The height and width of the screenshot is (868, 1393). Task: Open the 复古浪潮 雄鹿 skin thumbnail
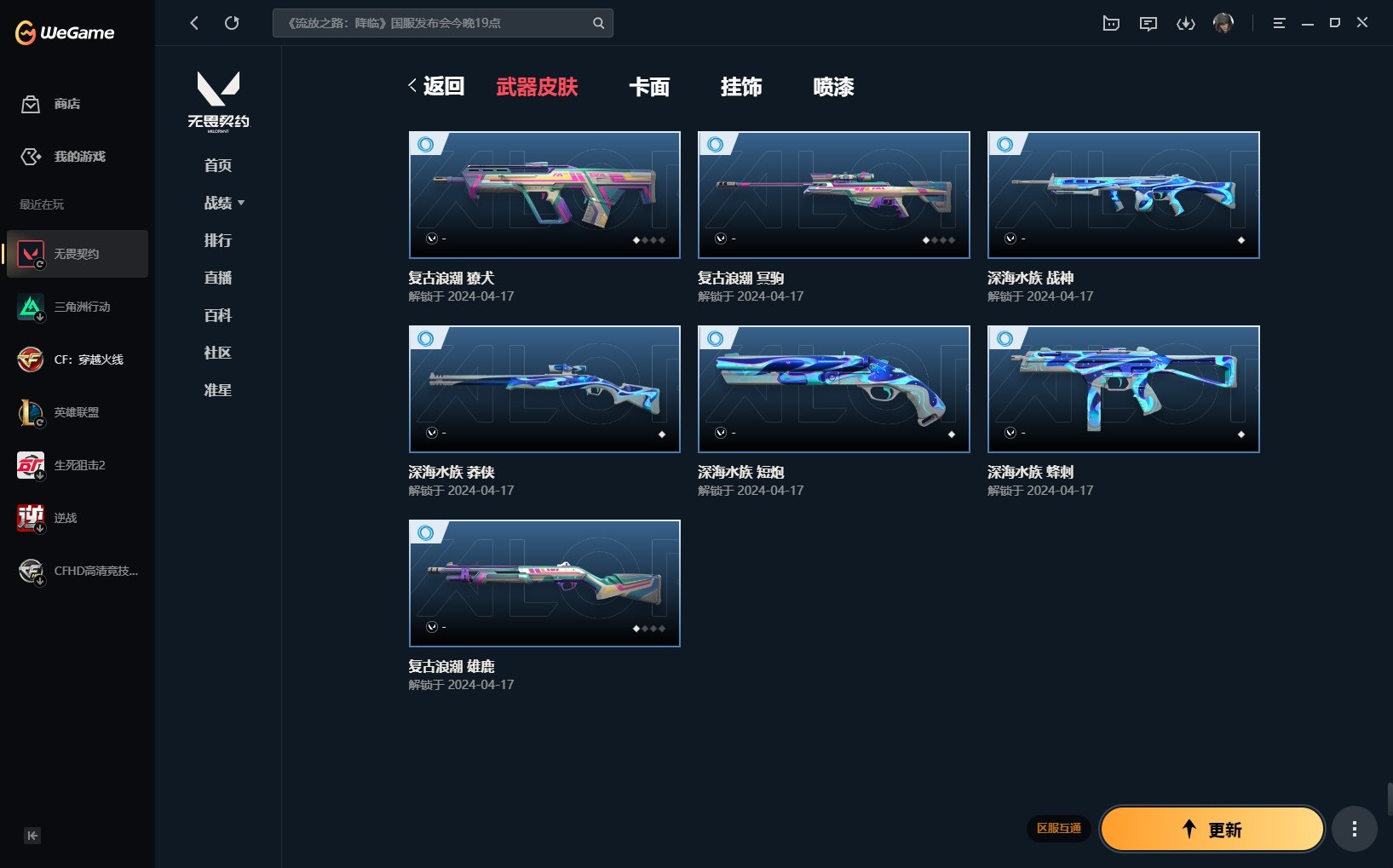click(544, 583)
